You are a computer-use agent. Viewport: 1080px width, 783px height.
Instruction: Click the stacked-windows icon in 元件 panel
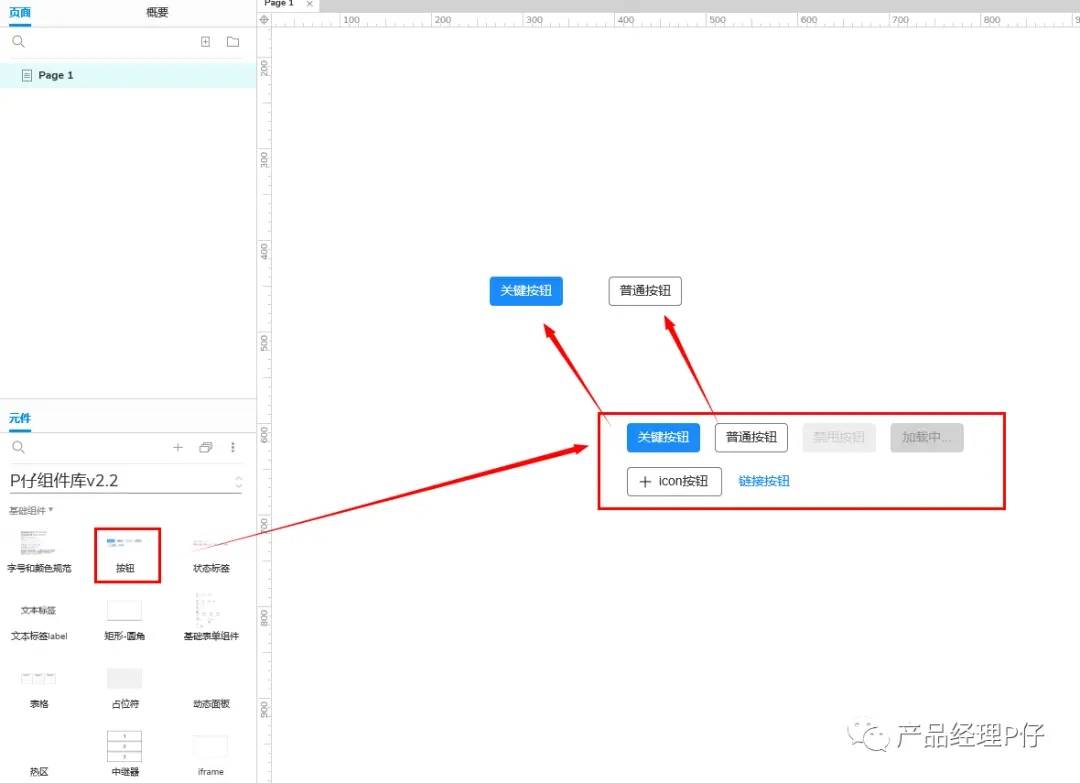click(x=206, y=447)
